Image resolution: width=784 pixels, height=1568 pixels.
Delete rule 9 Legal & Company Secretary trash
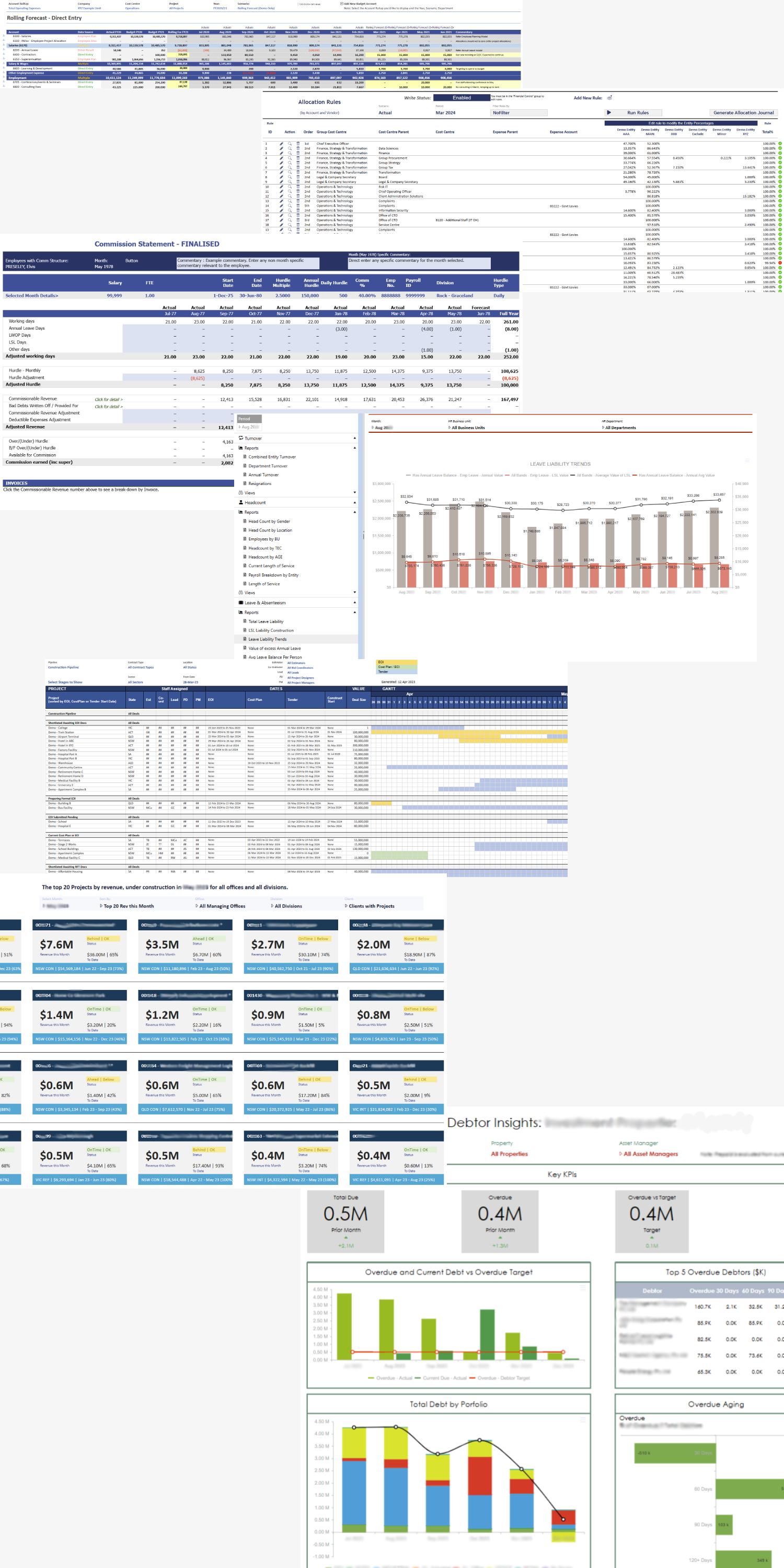tap(298, 182)
